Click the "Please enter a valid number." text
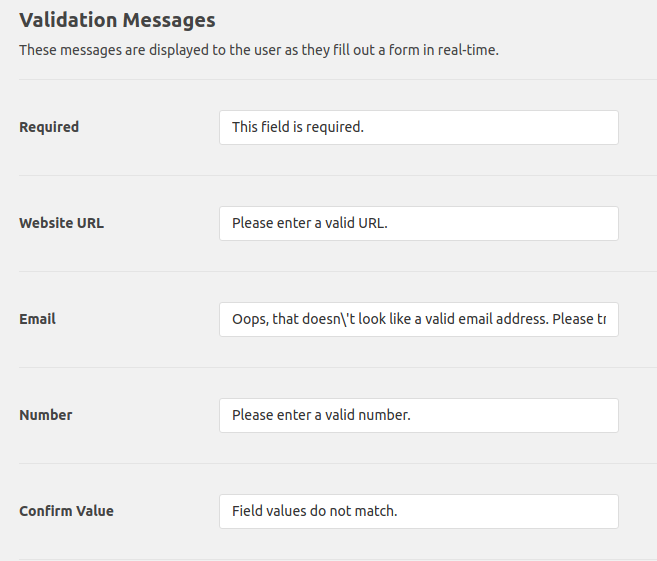The width and height of the screenshot is (657, 561). pyautogui.click(x=321, y=415)
